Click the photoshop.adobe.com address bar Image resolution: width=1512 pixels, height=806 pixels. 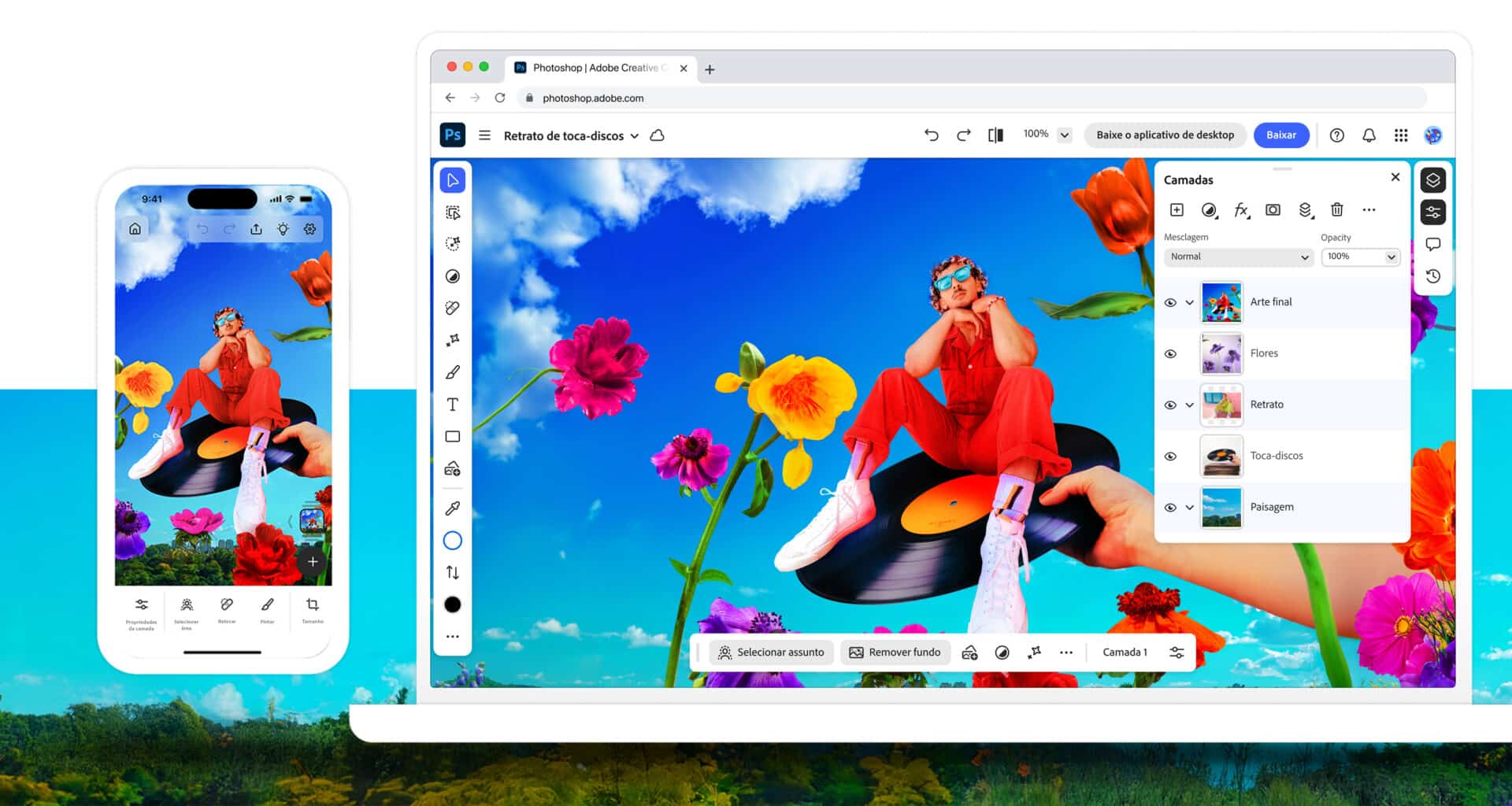(x=973, y=98)
